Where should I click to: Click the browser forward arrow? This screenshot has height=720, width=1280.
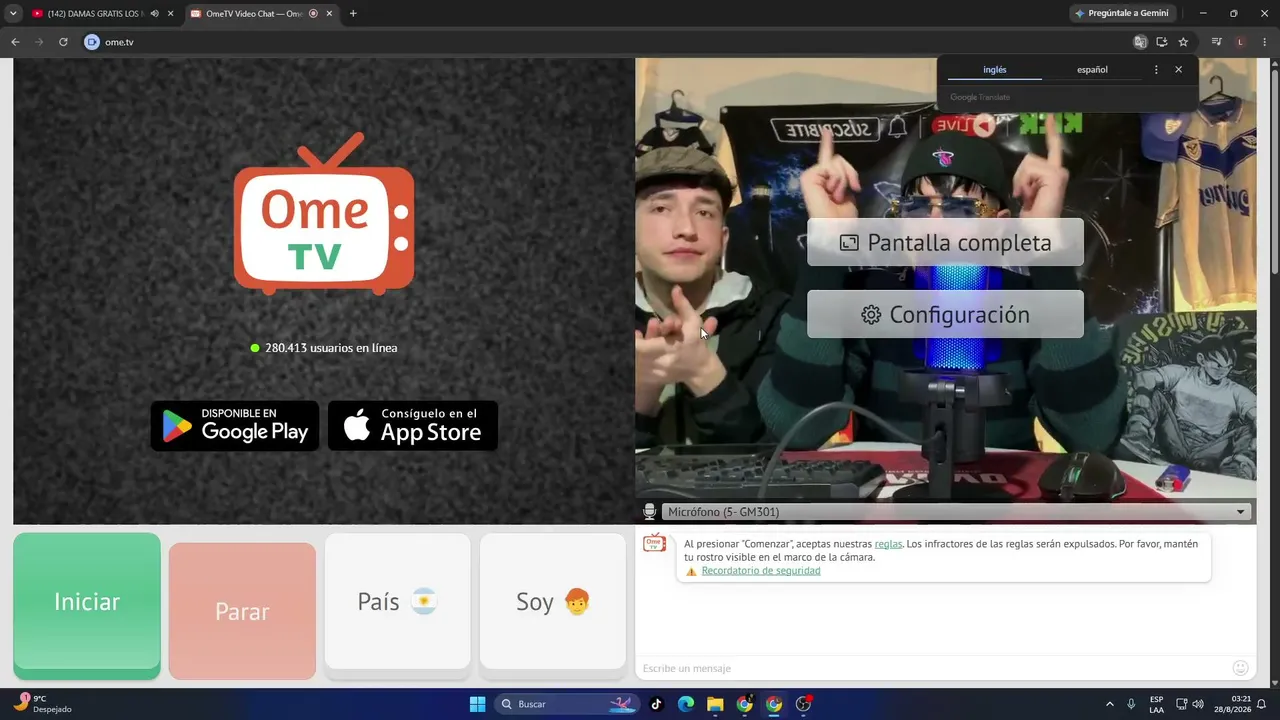click(39, 42)
